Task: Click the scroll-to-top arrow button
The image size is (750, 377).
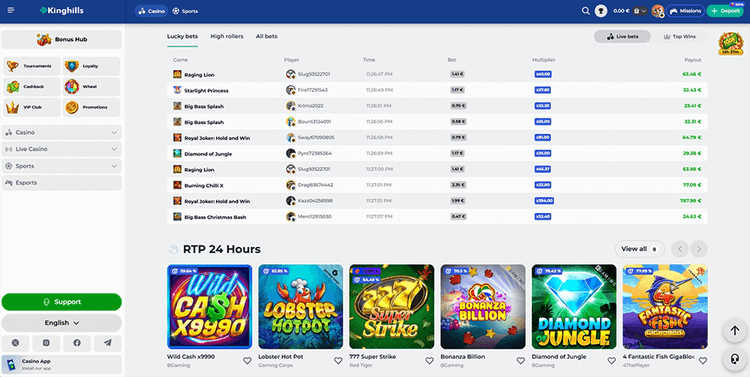Action: pos(735,331)
